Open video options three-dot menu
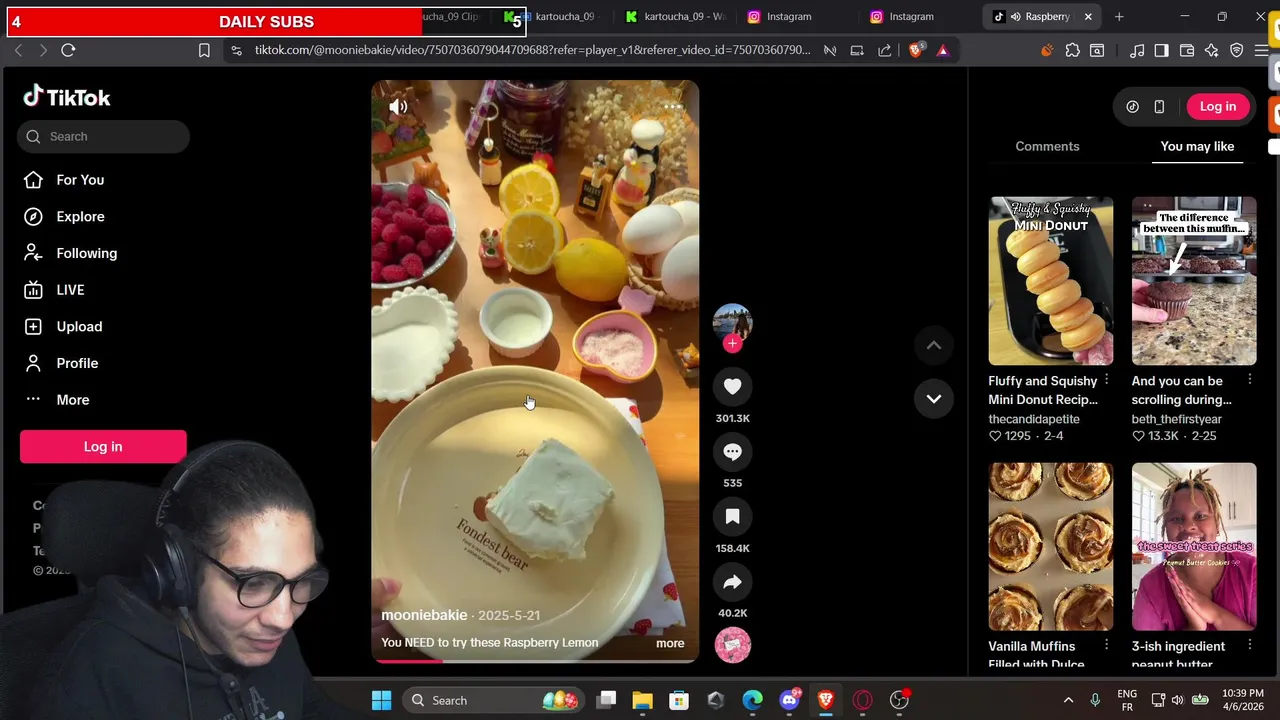The image size is (1280, 720). coord(672,106)
